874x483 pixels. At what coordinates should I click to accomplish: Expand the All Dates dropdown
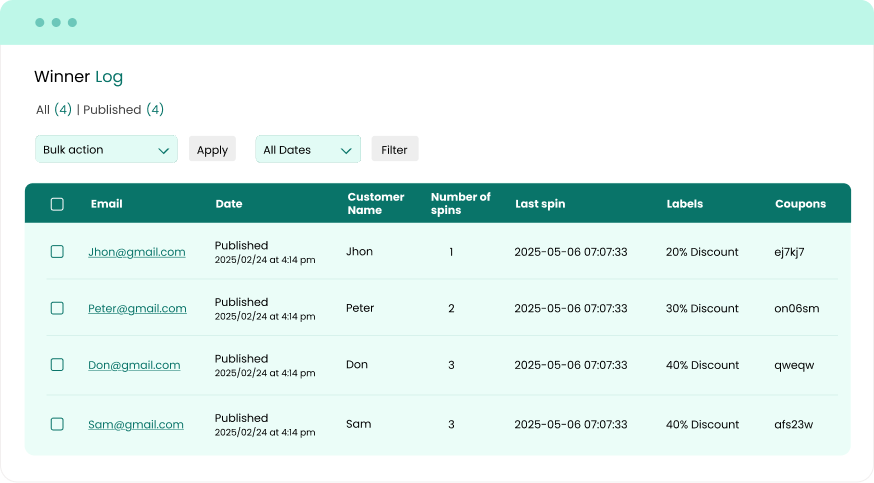[x=307, y=149]
